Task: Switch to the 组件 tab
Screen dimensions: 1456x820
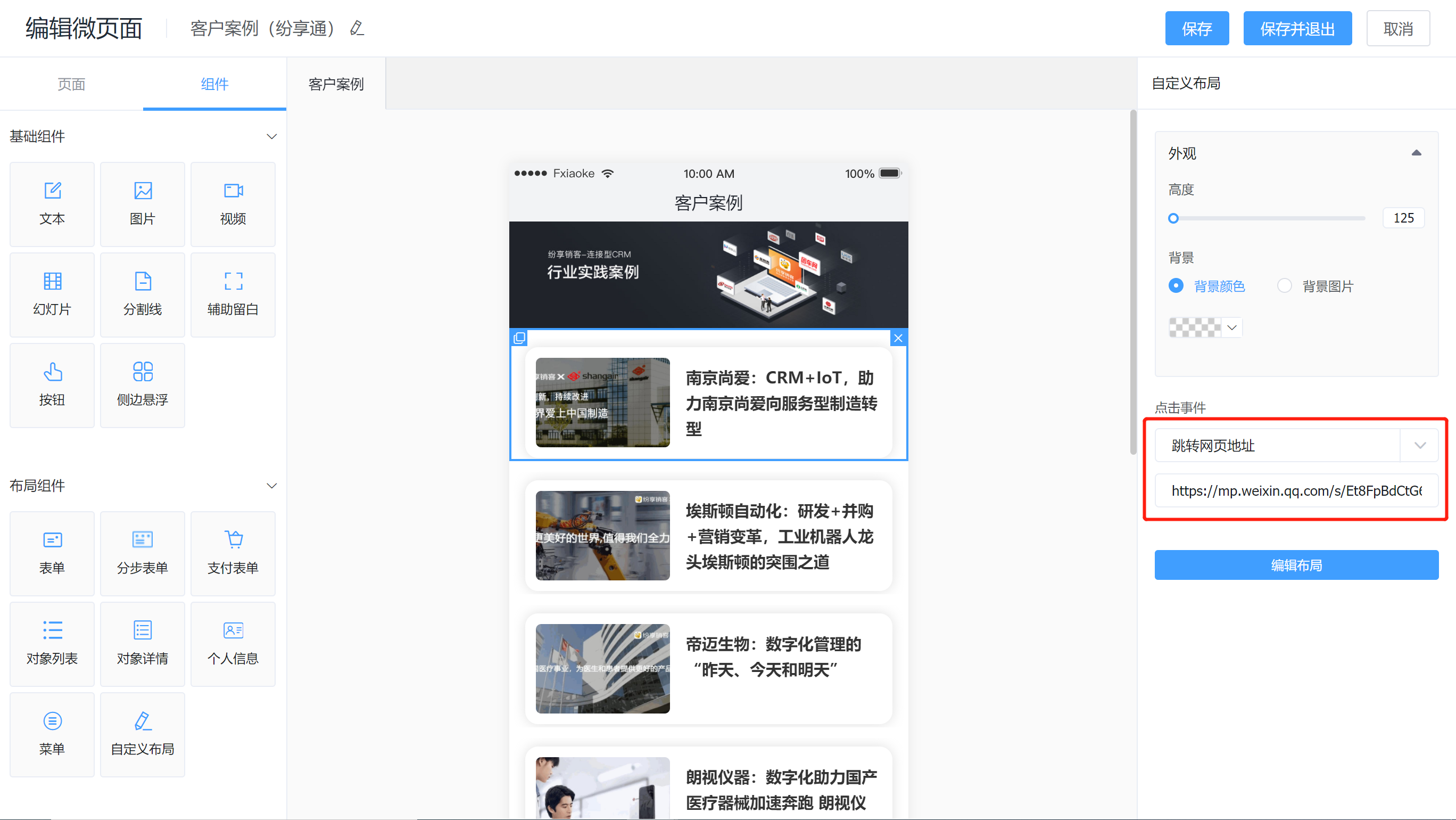Action: tap(215, 84)
